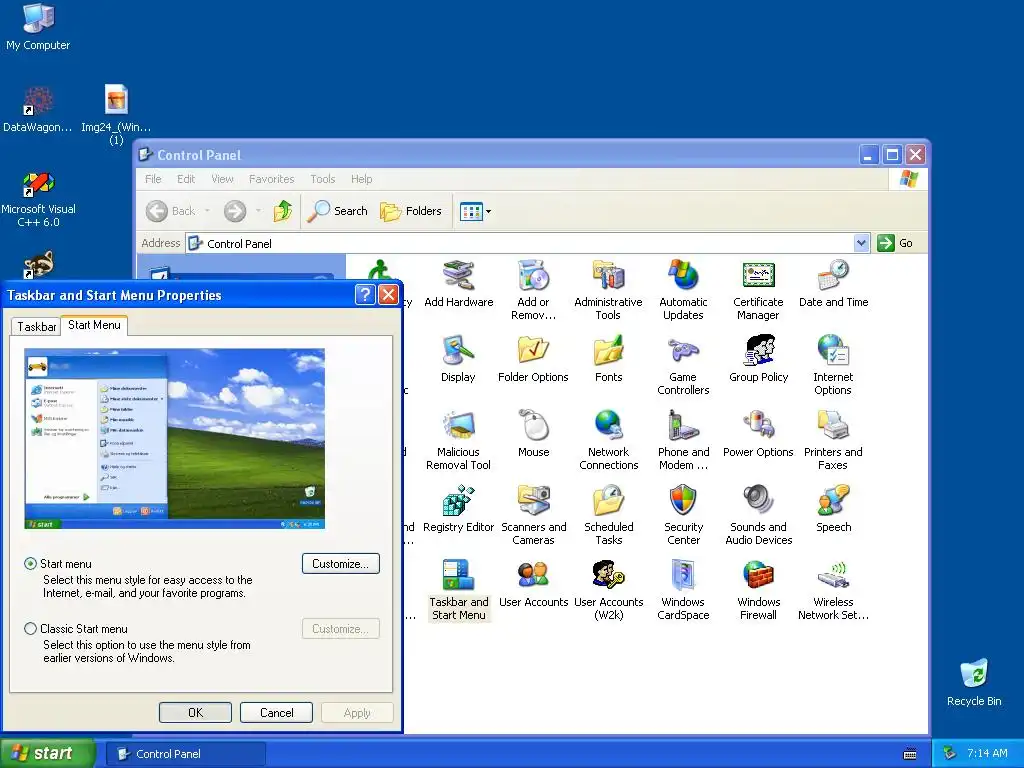Open Sounds and Audio Devices icon
The image size is (1024, 768).
click(x=758, y=515)
